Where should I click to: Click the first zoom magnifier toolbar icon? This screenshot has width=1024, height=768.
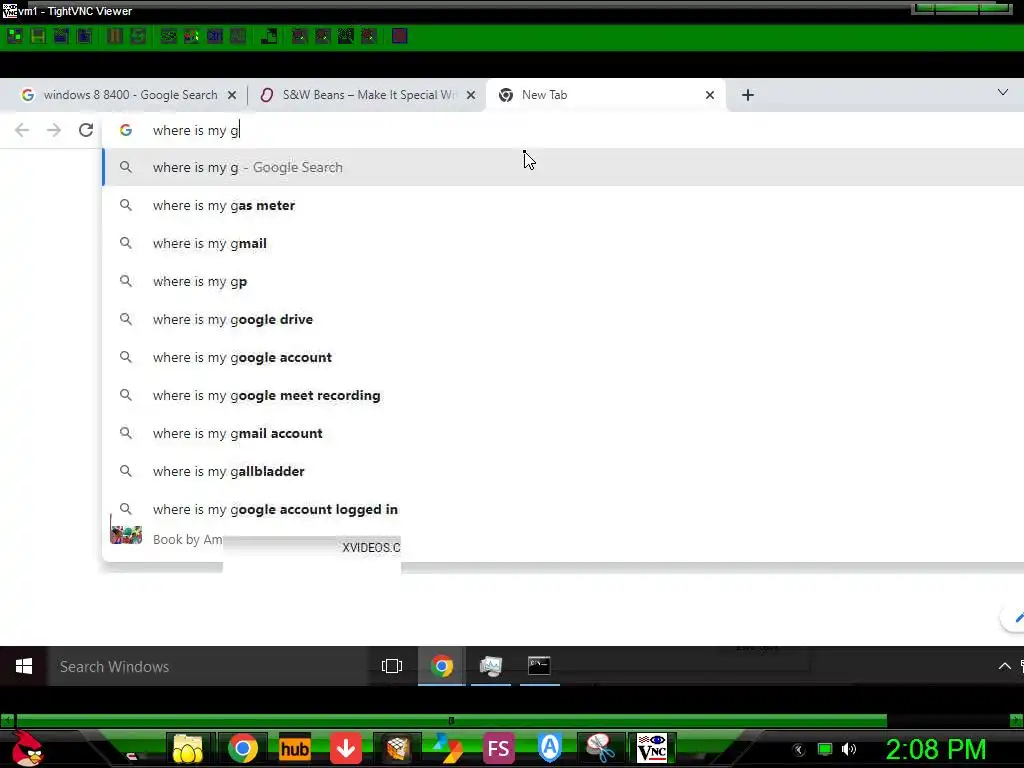[x=299, y=36]
